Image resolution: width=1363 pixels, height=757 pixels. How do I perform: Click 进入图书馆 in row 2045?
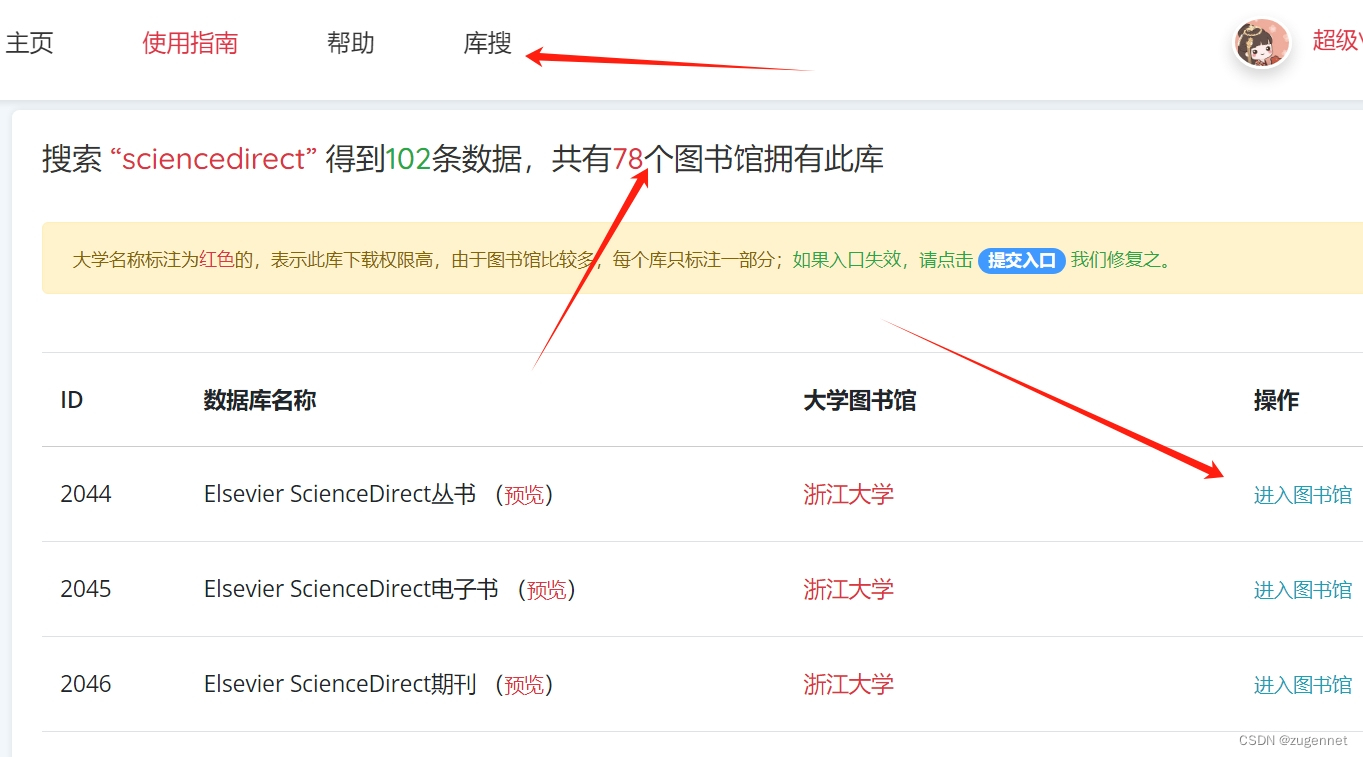point(1303,589)
